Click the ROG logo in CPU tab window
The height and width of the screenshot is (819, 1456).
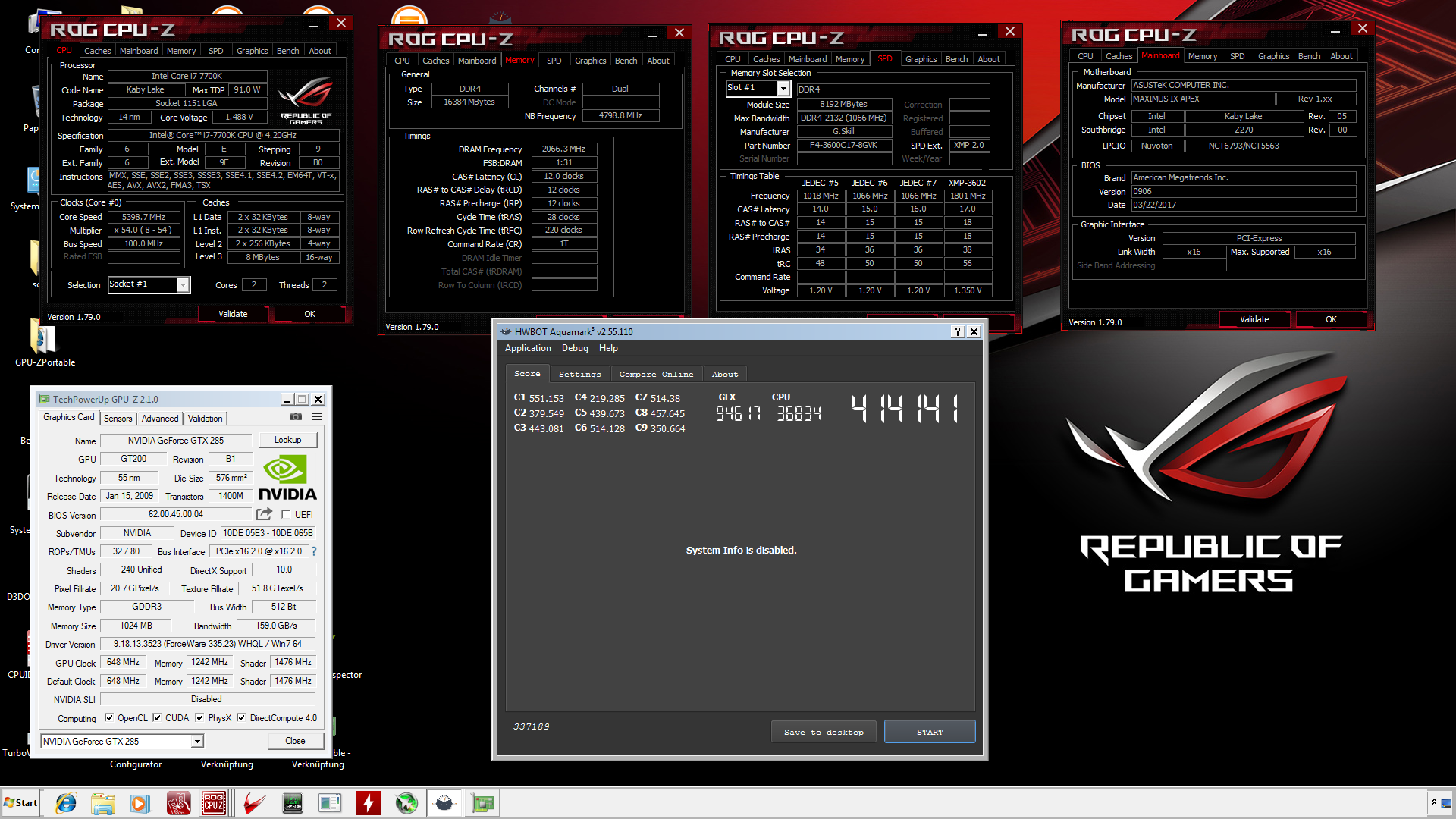[306, 99]
